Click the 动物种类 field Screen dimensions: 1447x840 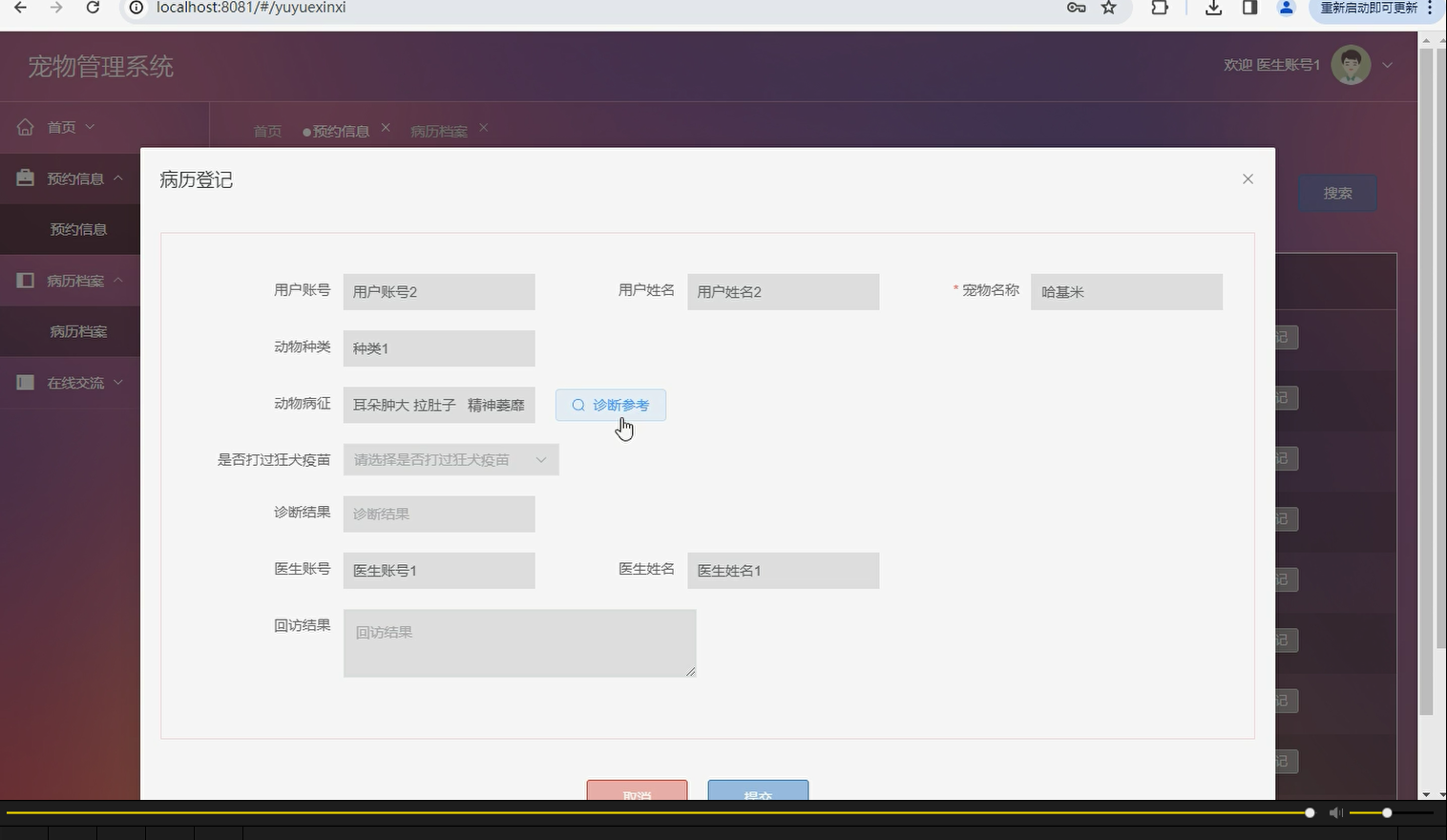[x=439, y=348]
